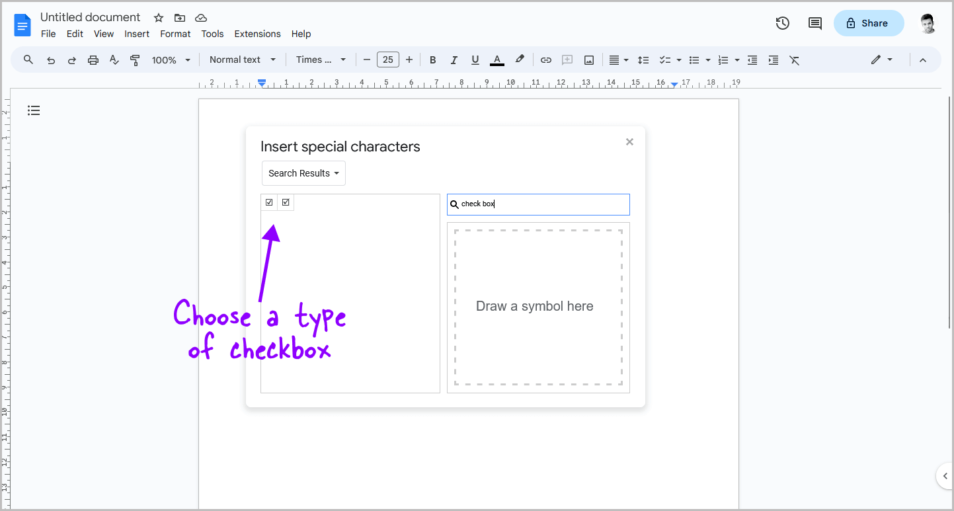This screenshot has width=954, height=511.
Task: Open the Extensions menu
Action: [257, 34]
